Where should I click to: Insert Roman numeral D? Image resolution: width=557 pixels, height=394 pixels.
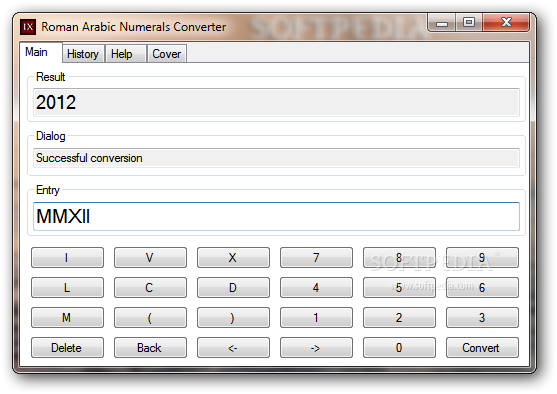pos(233,287)
